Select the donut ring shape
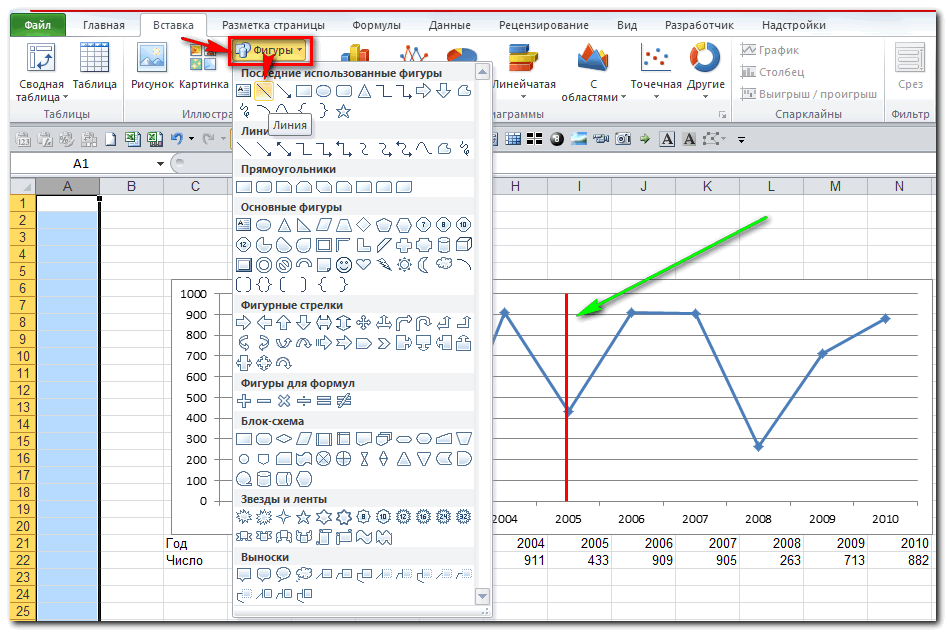The width and height of the screenshot is (947, 632). [263, 265]
